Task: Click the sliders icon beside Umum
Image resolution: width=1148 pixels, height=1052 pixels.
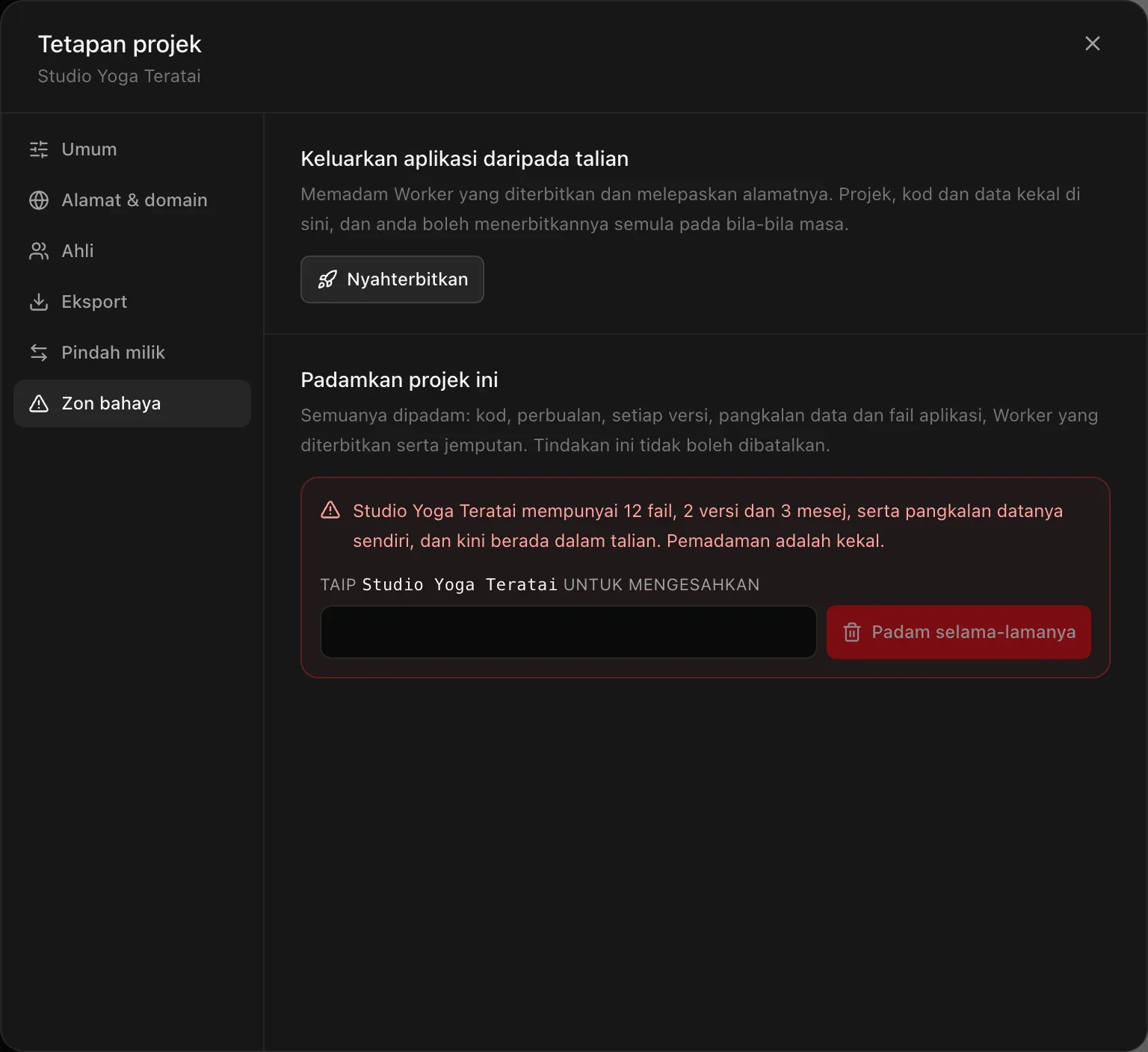Action: [x=39, y=149]
